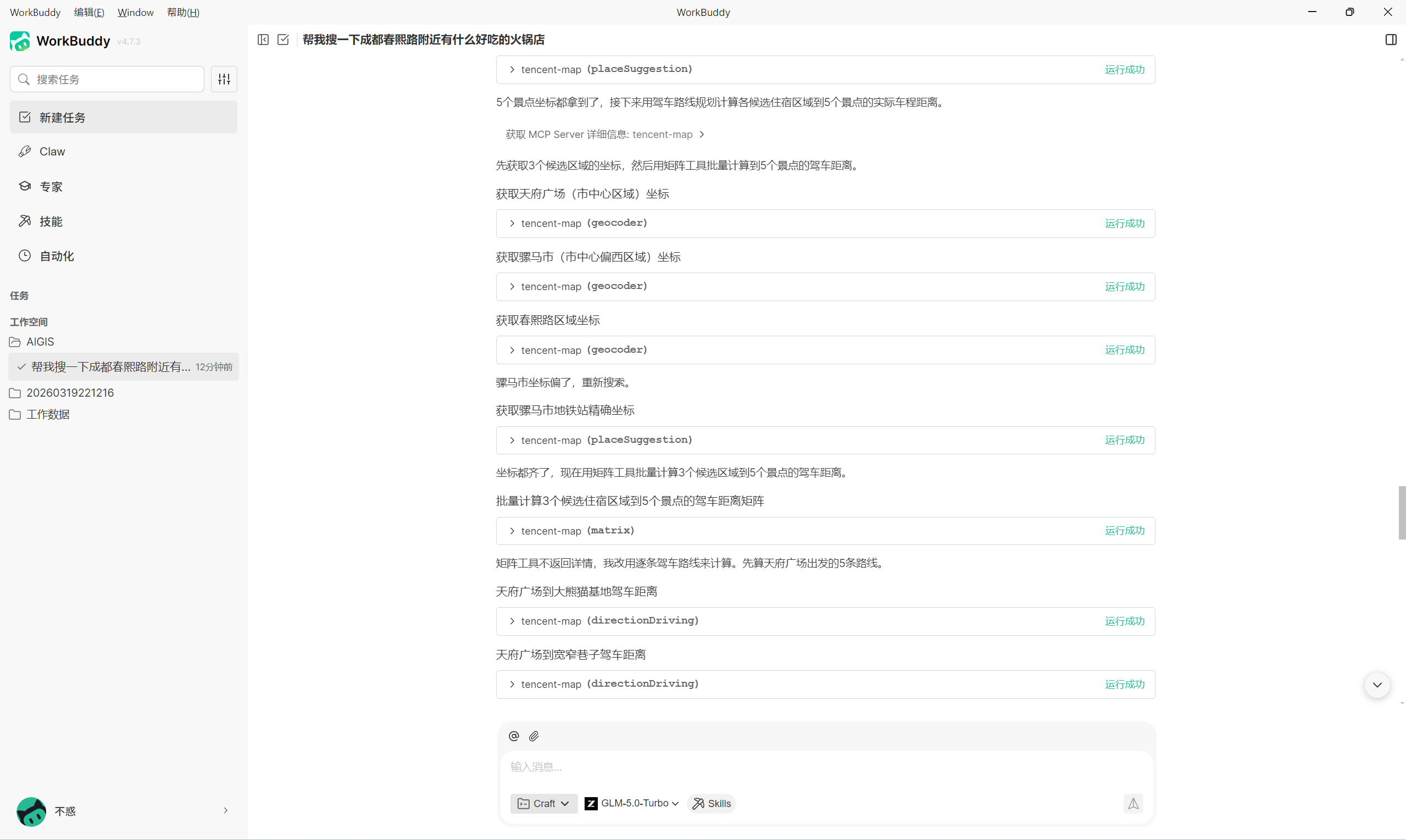Open the Craft mode dropdown
Screen dimensions: 1406x840
543,803
